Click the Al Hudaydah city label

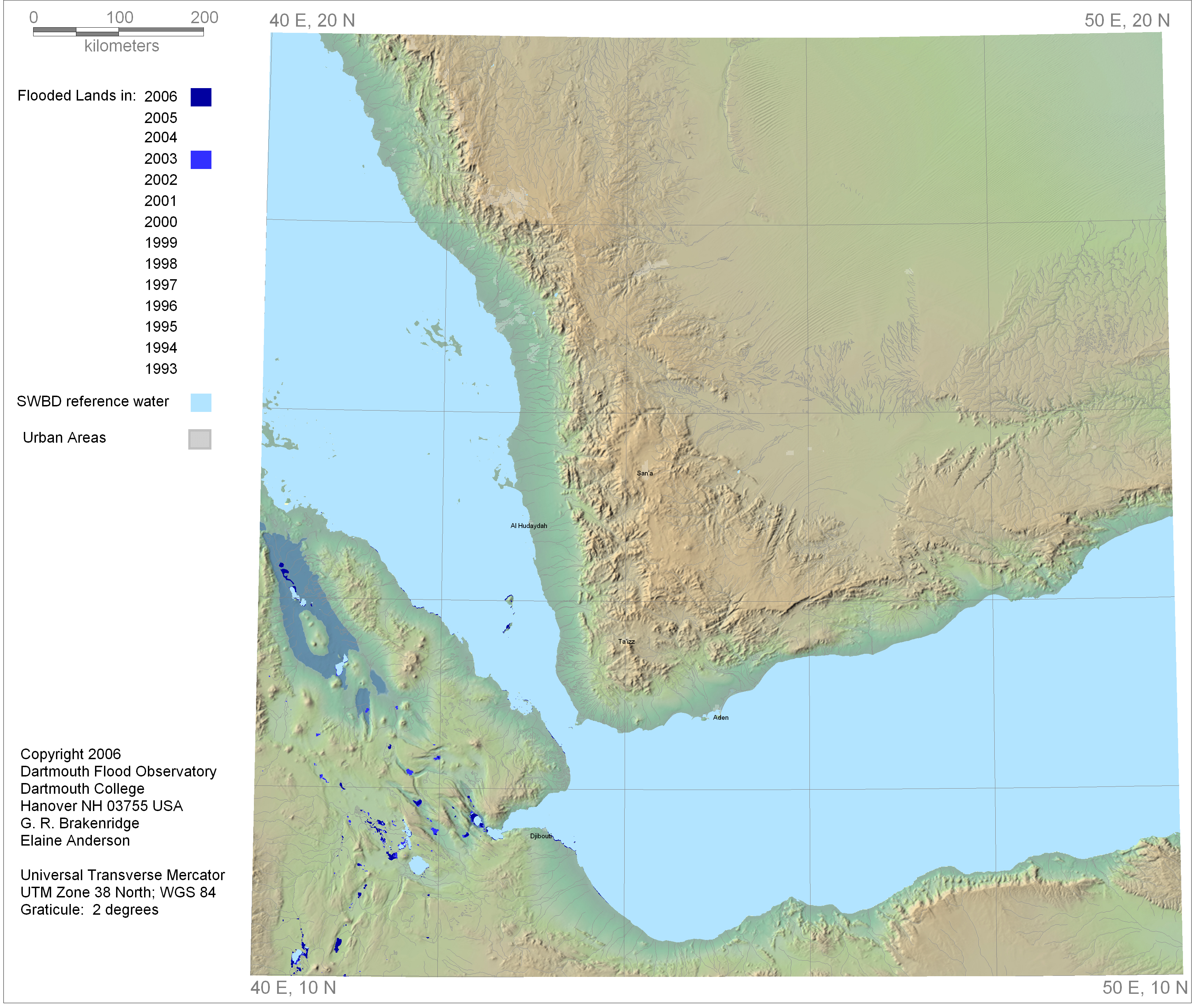coord(529,526)
